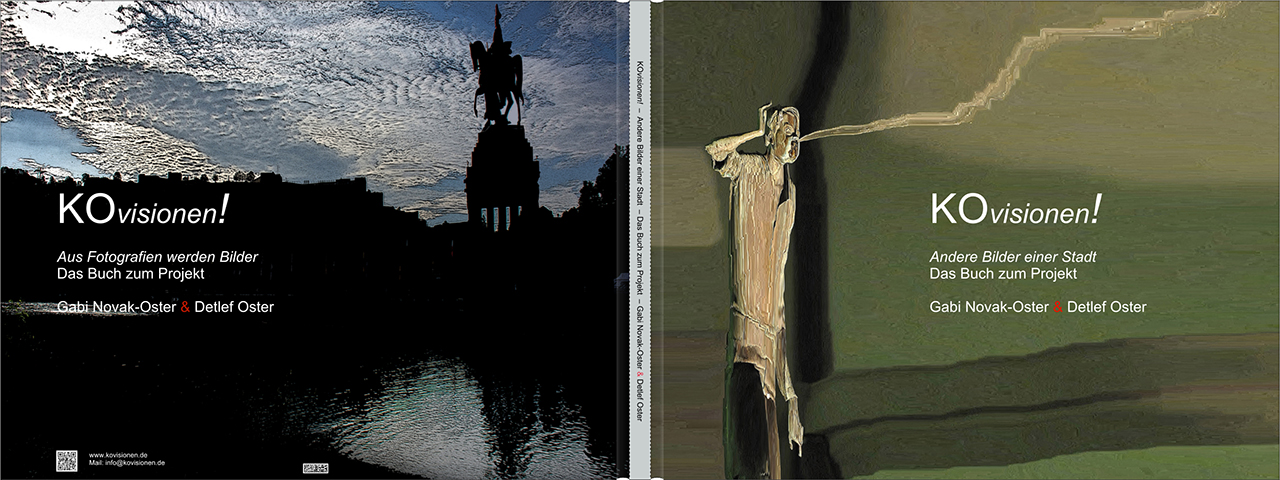
Task: Click the name Detlef Oster on the front cover
Action: pos(1106,307)
